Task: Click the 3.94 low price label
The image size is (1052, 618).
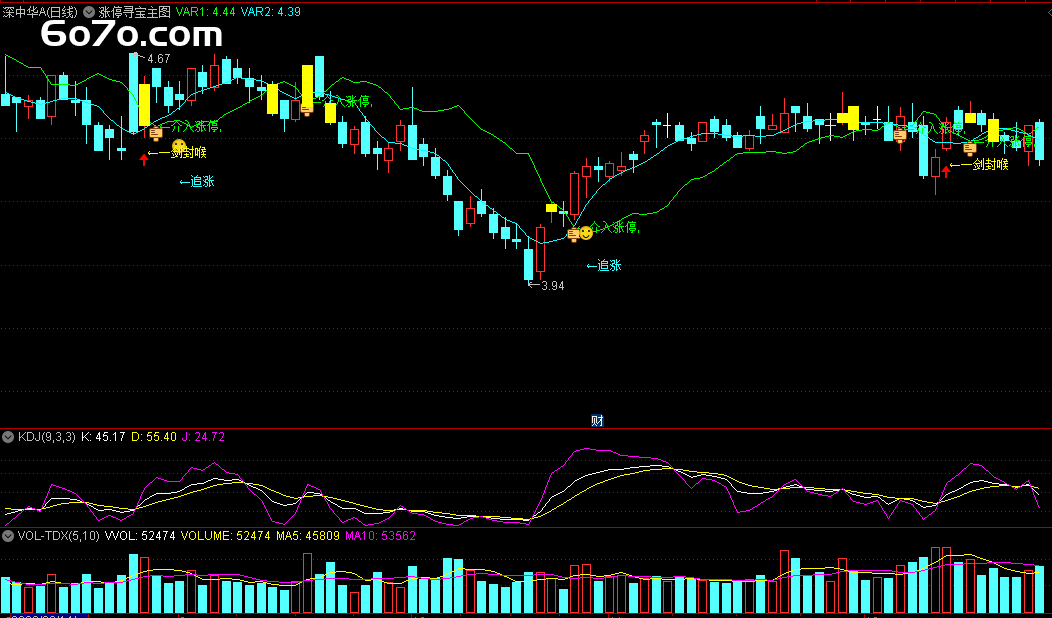Action: pyautogui.click(x=553, y=285)
